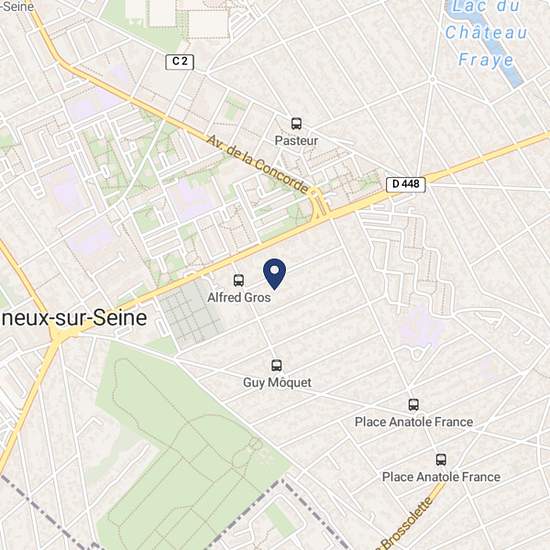Click the upper Place Anatole France bus icon
550x550 pixels.
(414, 405)
